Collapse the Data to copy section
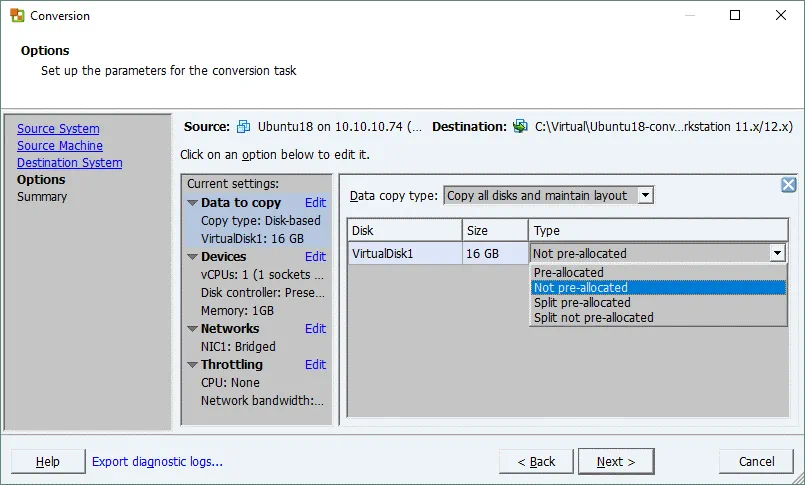805x485 pixels. 192,203
